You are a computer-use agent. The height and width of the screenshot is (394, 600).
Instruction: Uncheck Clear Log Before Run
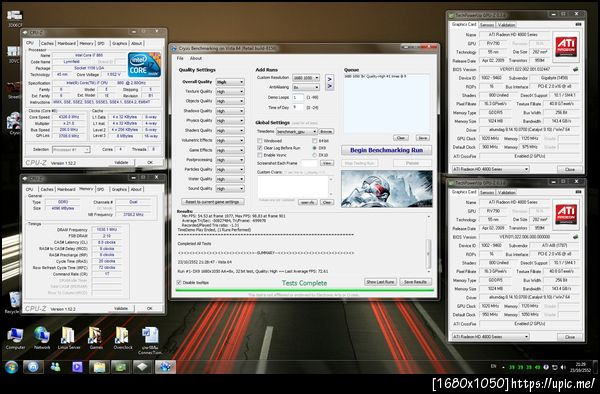coord(260,148)
